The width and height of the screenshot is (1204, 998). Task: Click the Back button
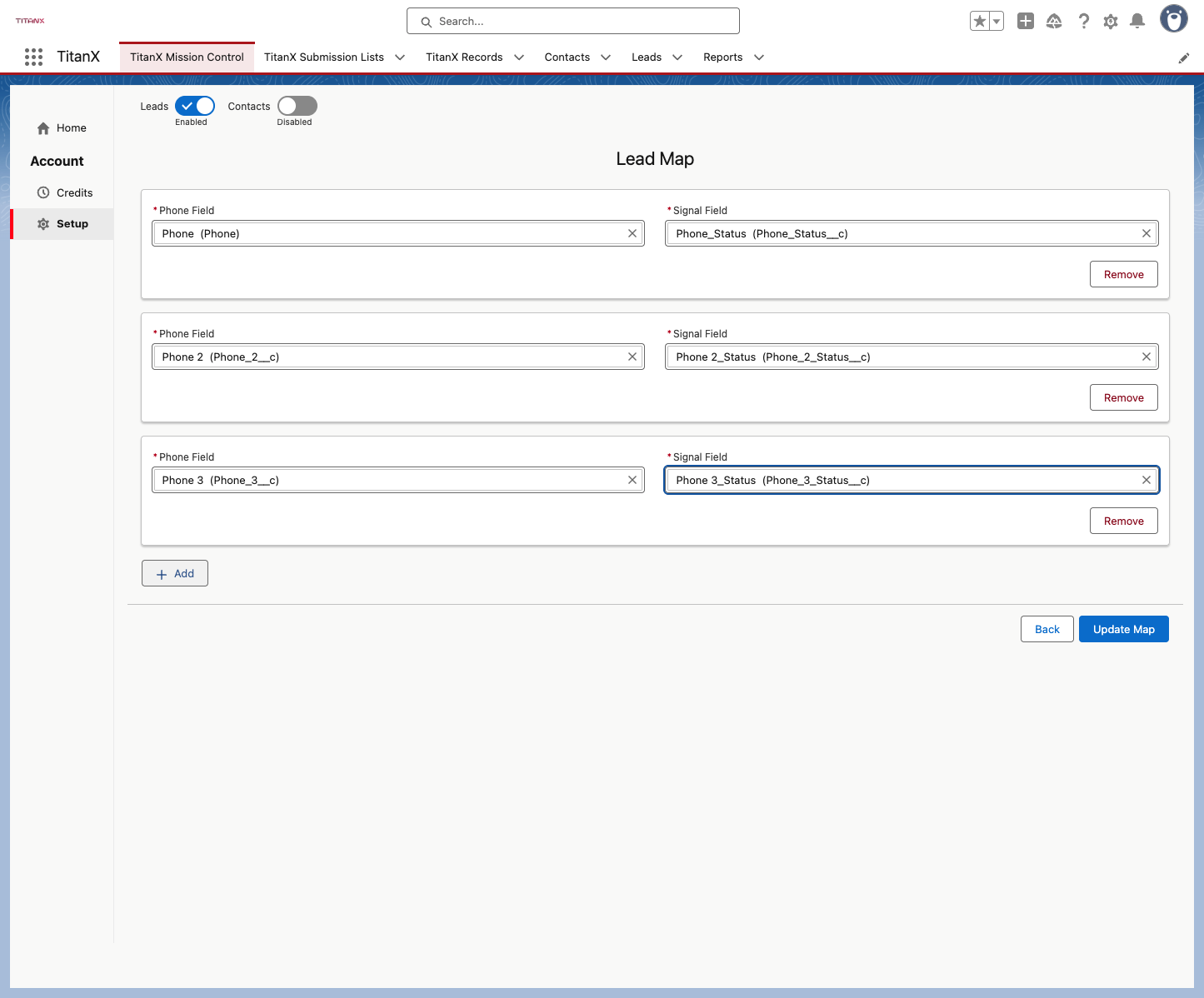tap(1047, 629)
